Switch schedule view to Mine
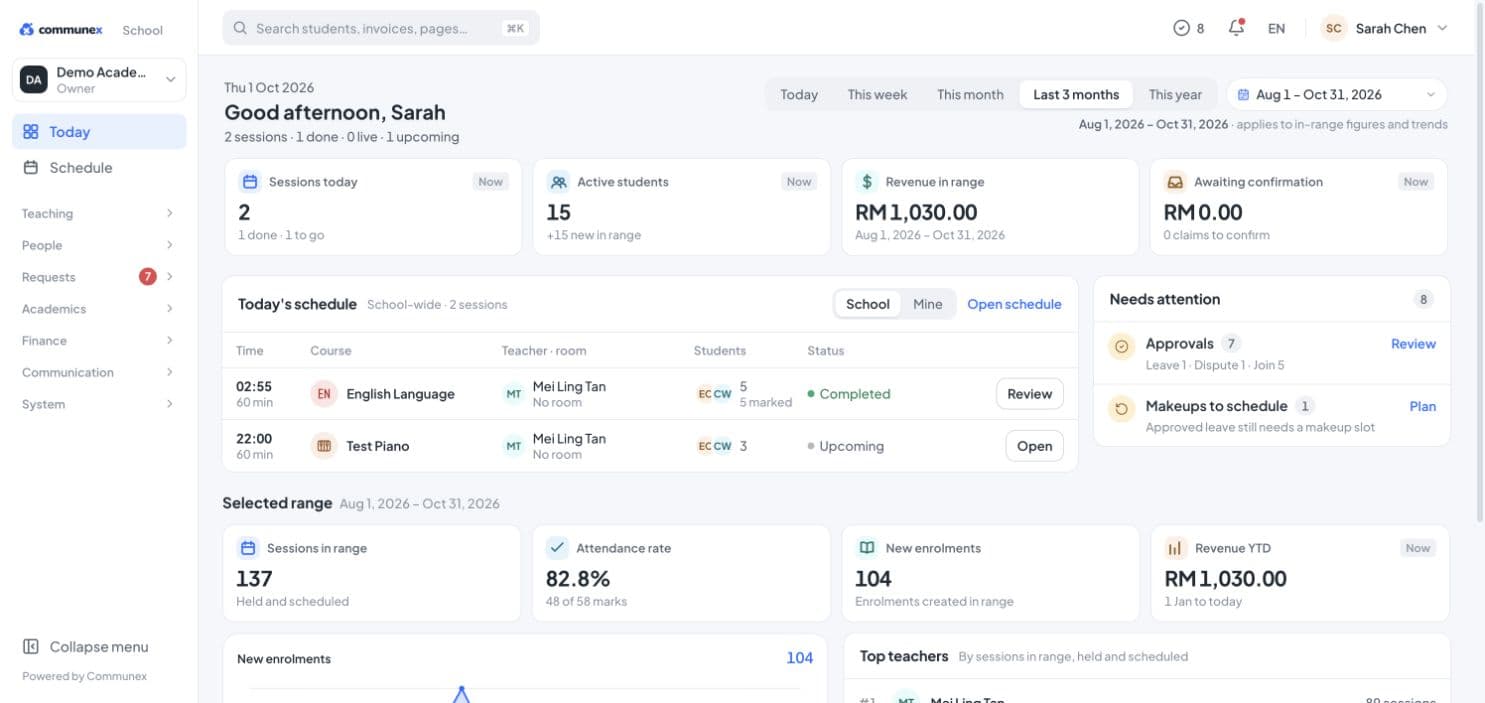The width and height of the screenshot is (1485, 703). click(927, 304)
